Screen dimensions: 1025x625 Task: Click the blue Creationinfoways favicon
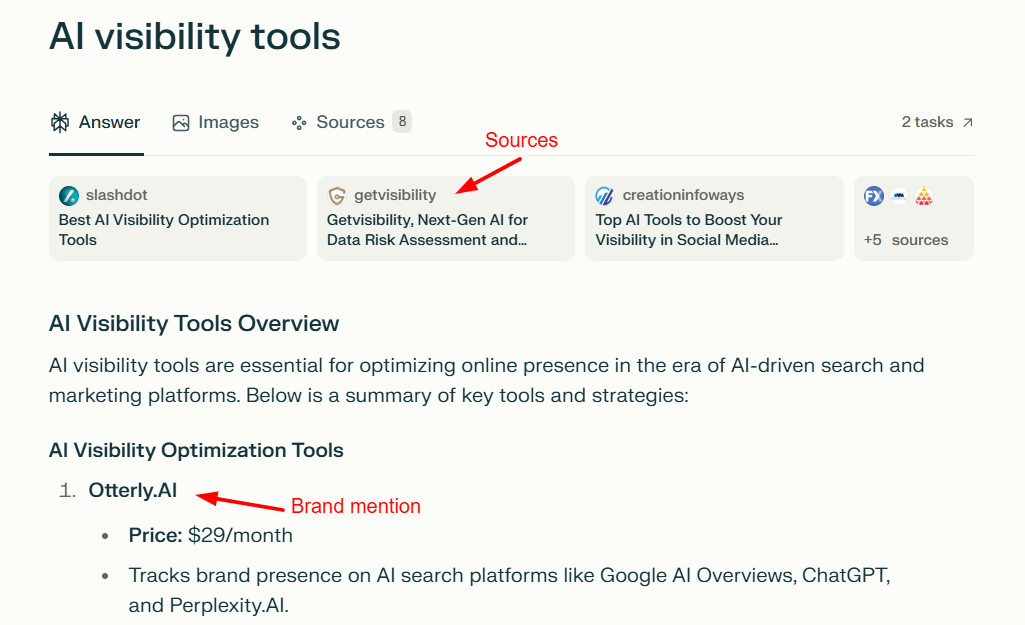pos(605,196)
